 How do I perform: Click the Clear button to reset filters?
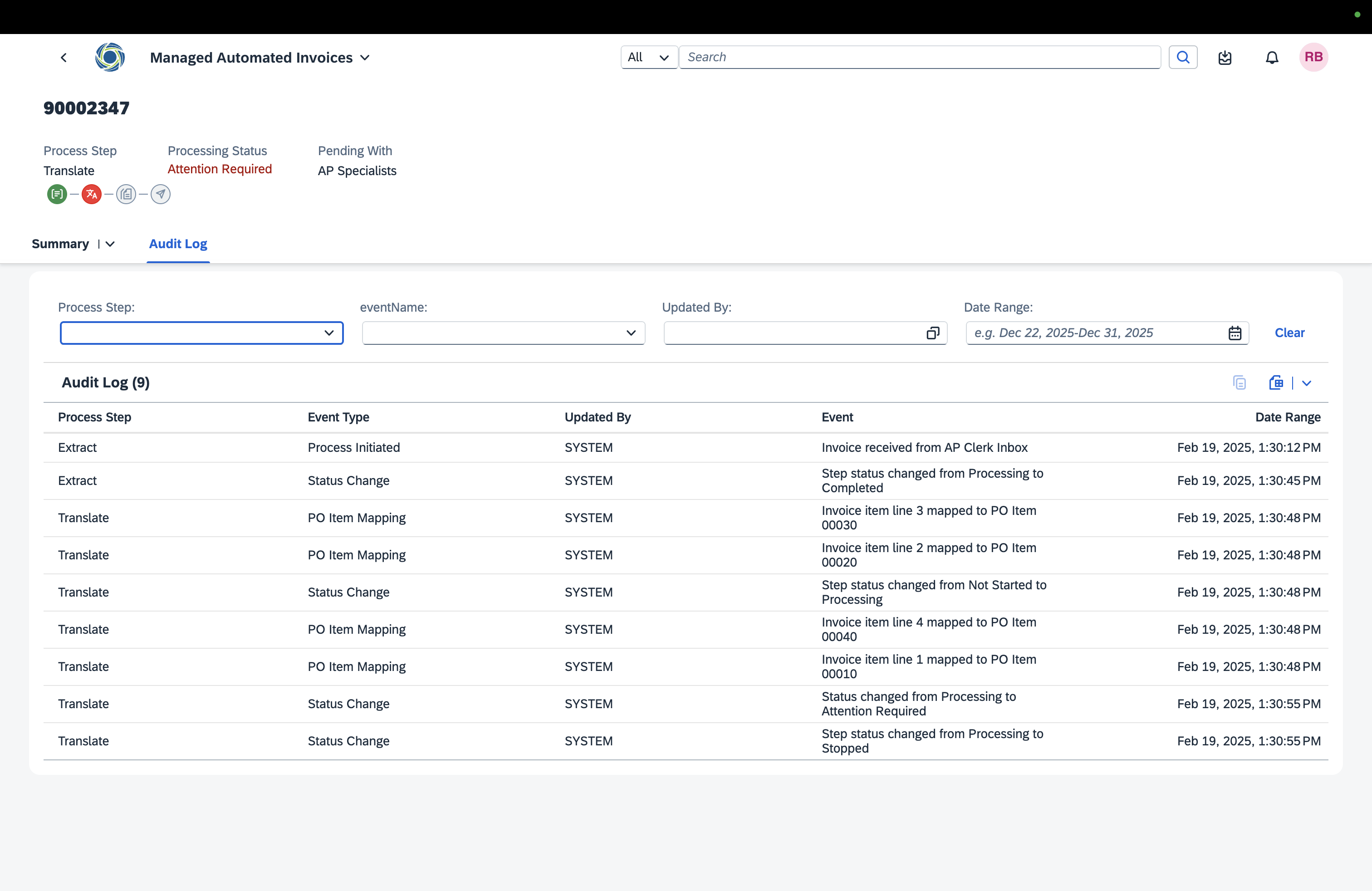tap(1289, 333)
